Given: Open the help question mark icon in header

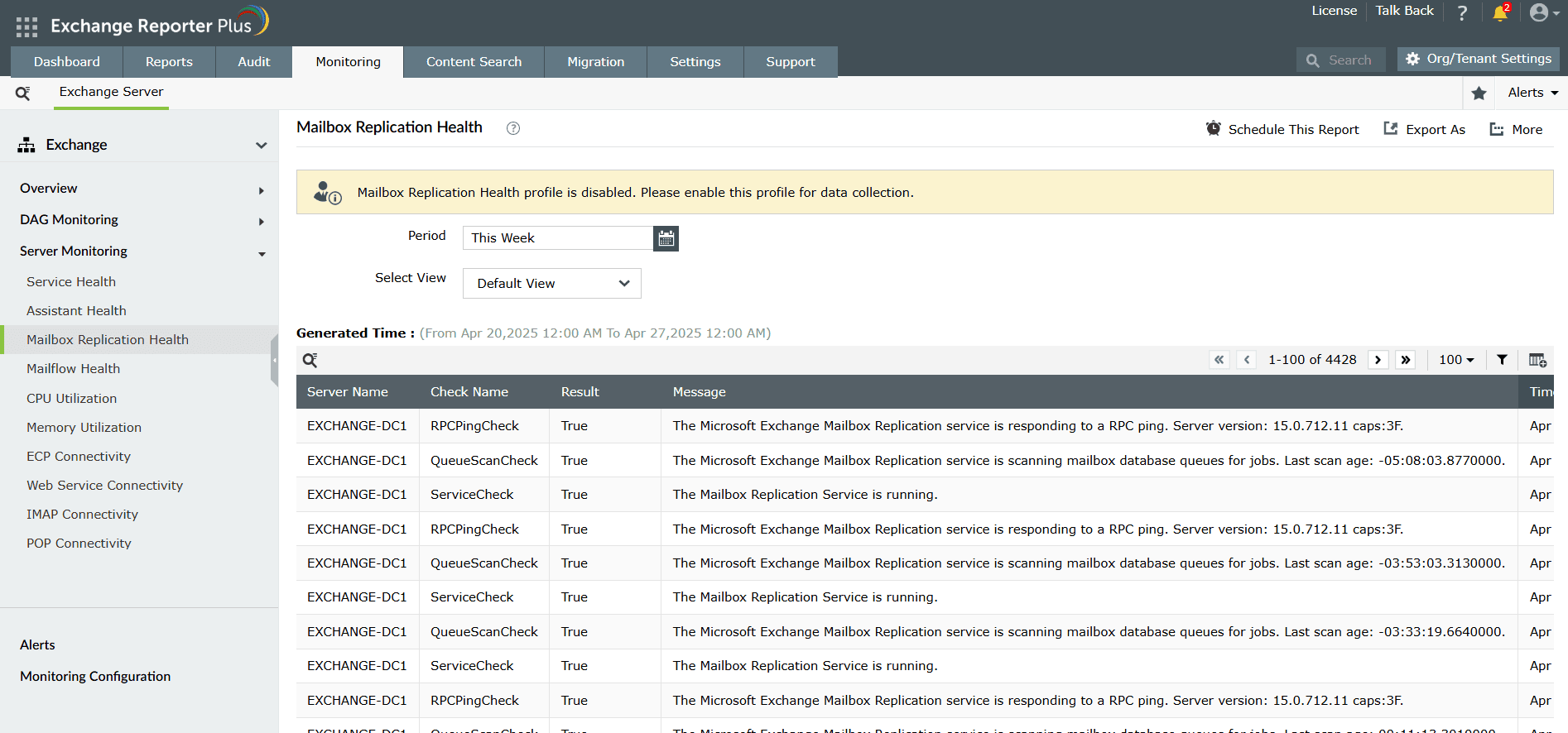Looking at the screenshot, I should pyautogui.click(x=1462, y=13).
